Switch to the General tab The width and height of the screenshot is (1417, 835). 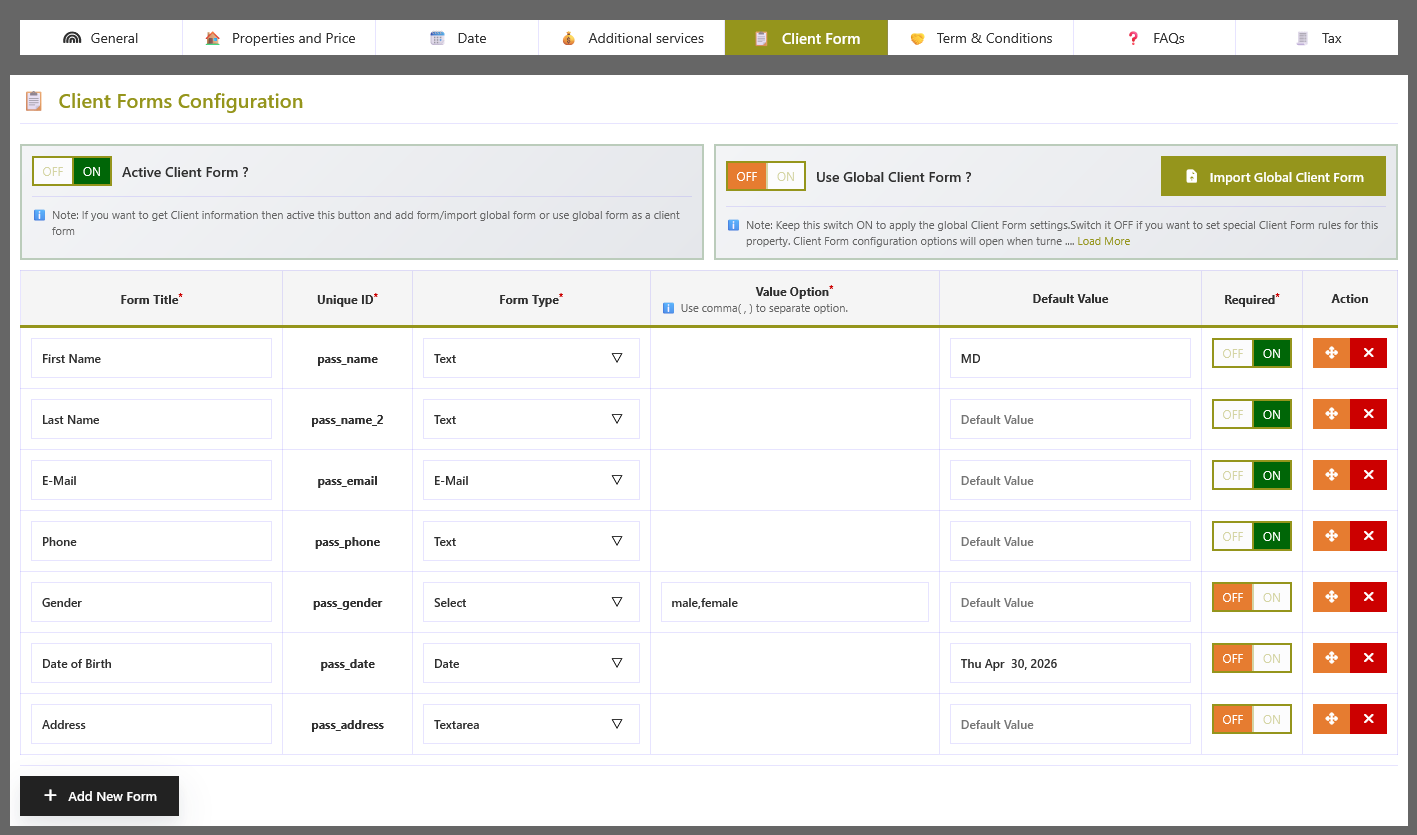[x=101, y=38]
